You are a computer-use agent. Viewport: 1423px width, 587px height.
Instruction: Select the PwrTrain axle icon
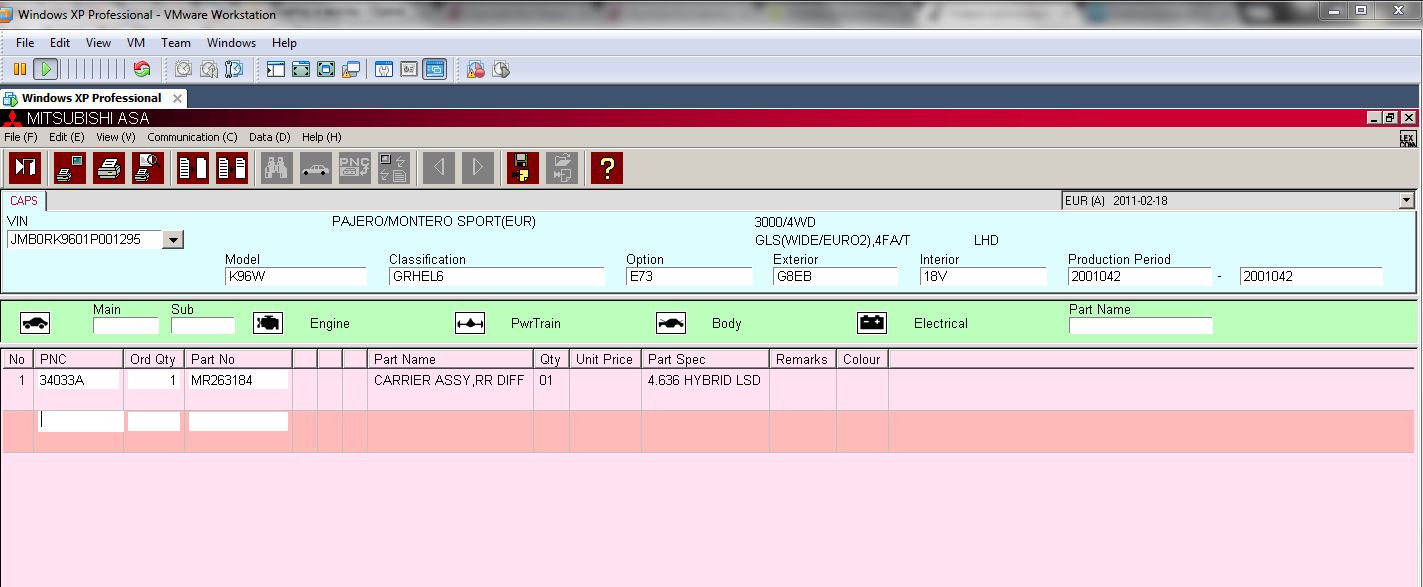469,323
